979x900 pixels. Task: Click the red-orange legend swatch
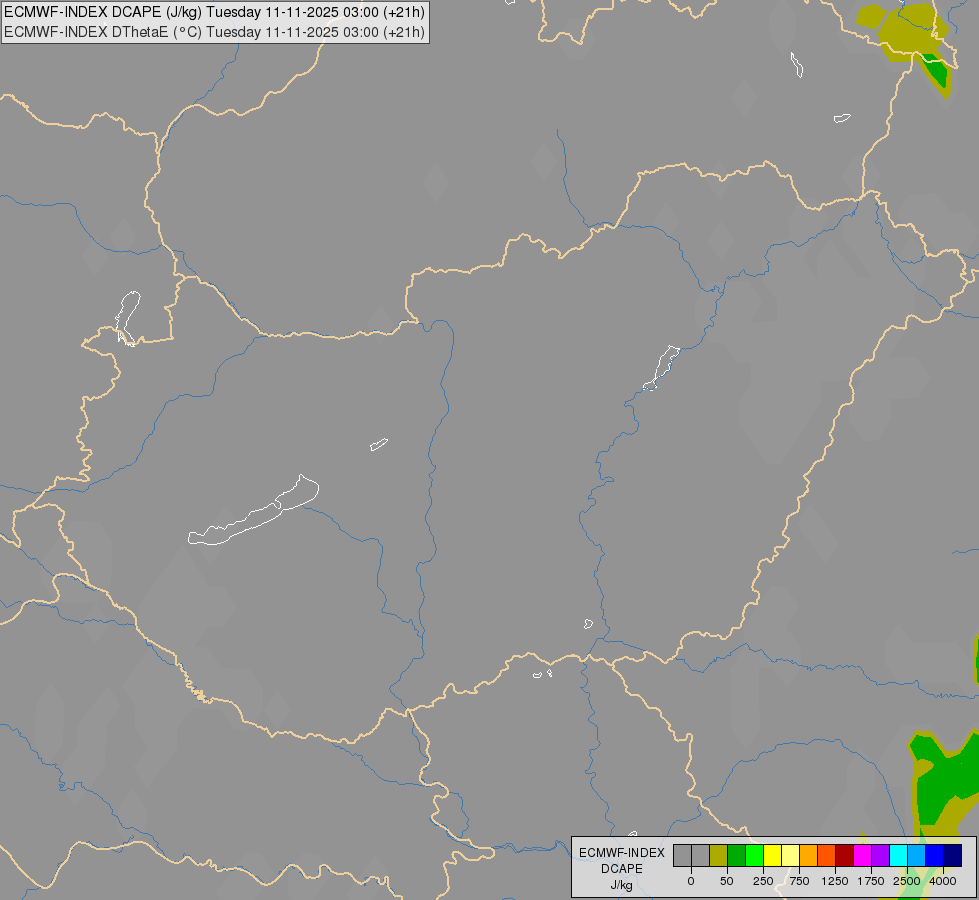pyautogui.click(x=827, y=855)
